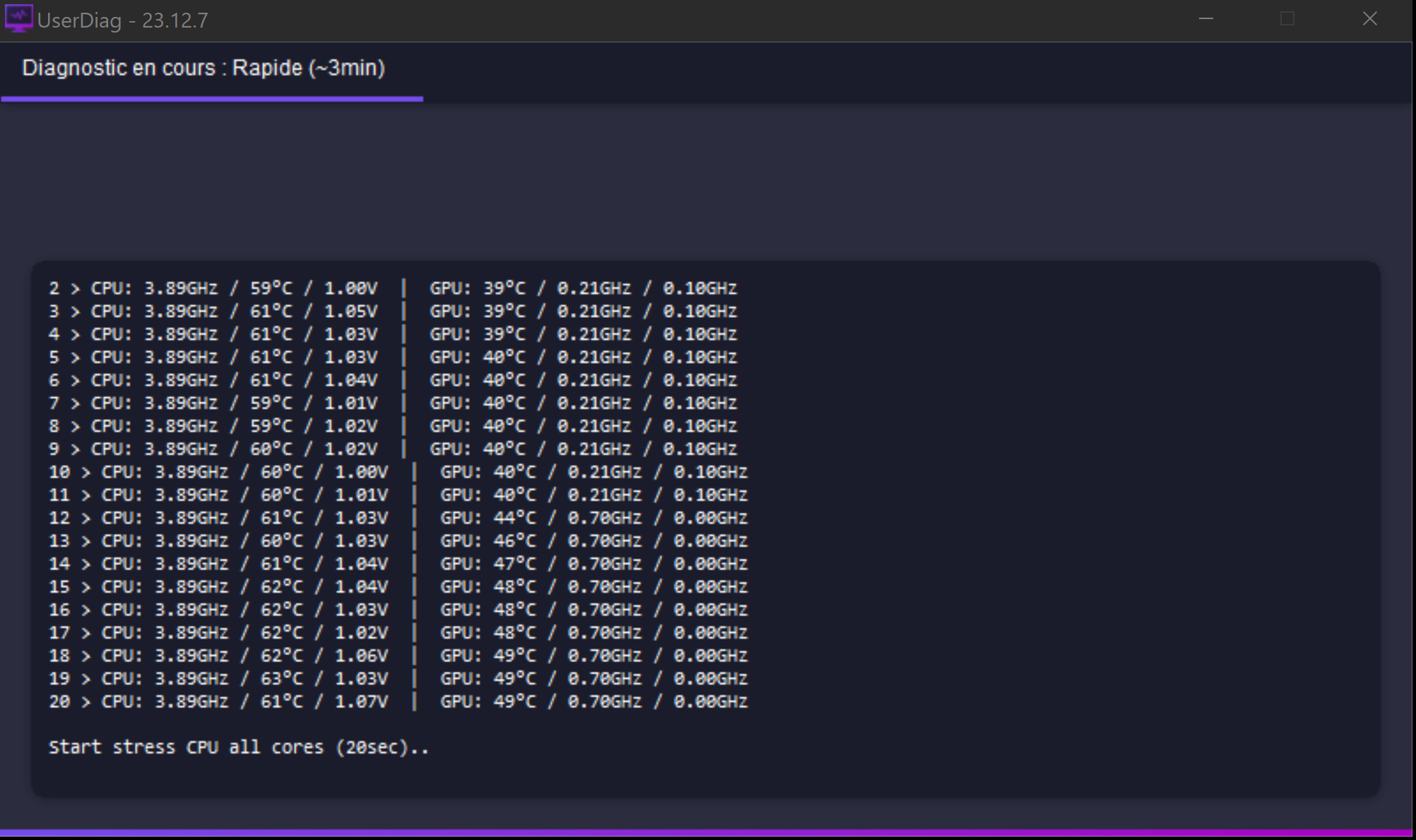
Task: Click log line 10 with CPU 1.00V
Action: 397,472
